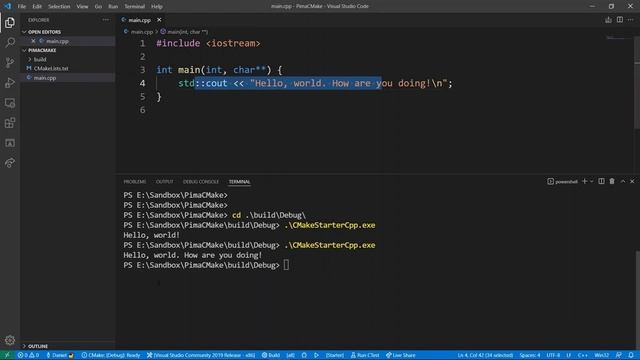Launch a new terminal with plus icon
The image size is (640, 360).
pyautogui.click(x=584, y=181)
